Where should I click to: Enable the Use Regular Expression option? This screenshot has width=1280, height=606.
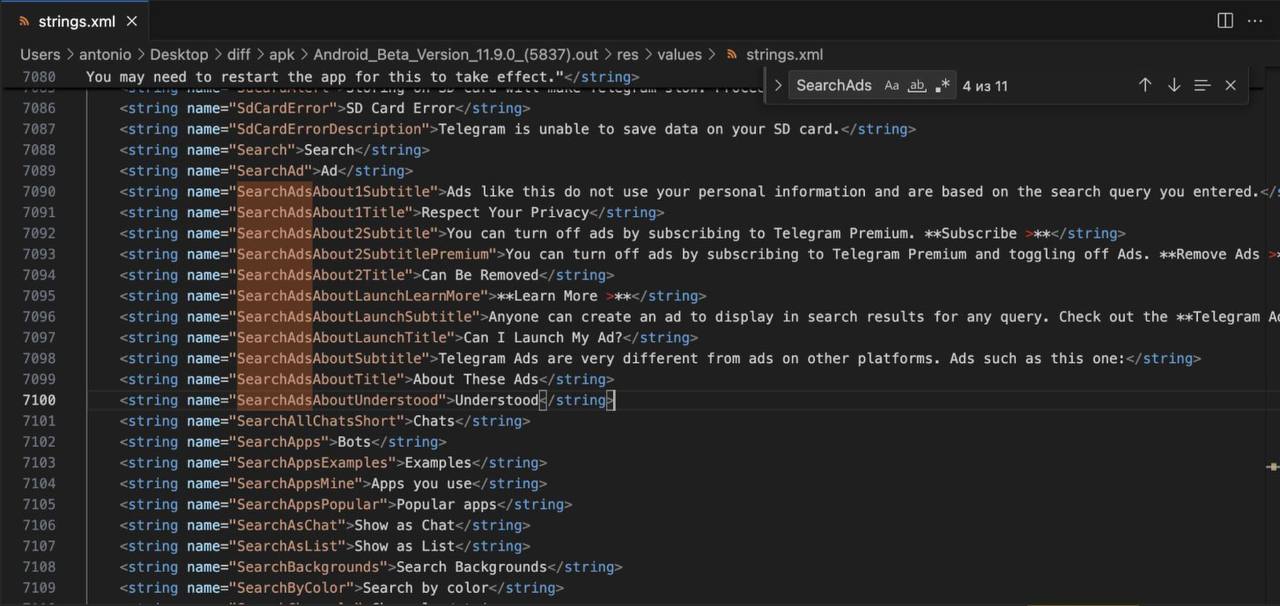(x=942, y=85)
